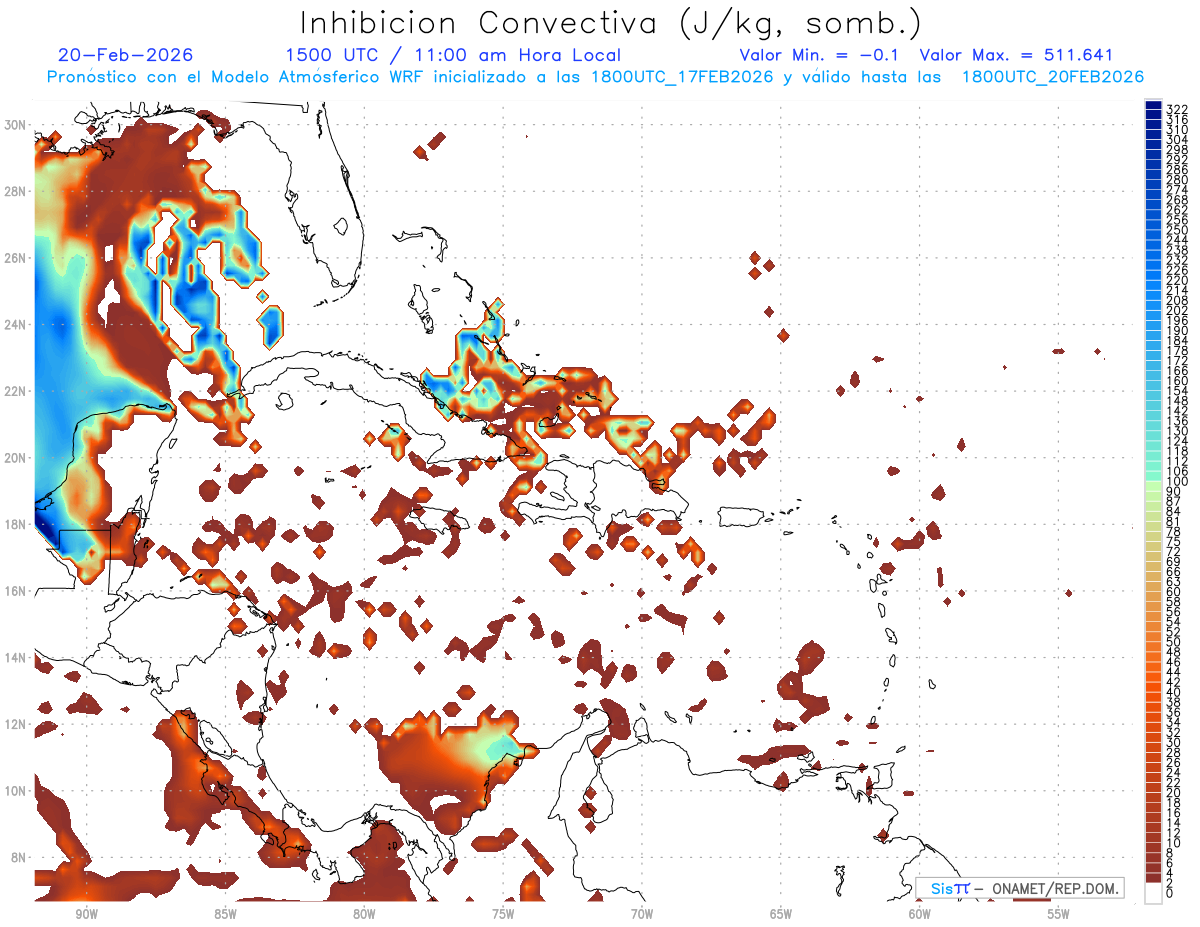
Task: Click the pale green colorbar swatch at 100
Action: coord(1153,484)
